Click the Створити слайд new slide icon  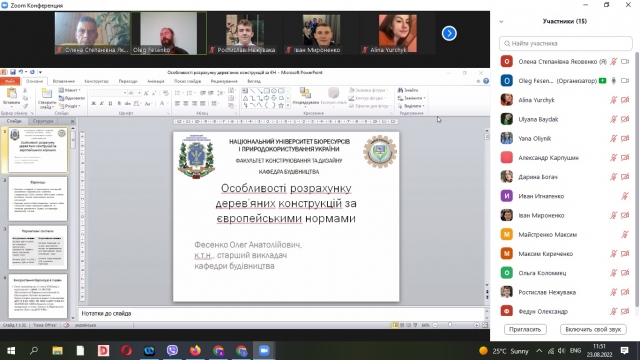(47, 94)
